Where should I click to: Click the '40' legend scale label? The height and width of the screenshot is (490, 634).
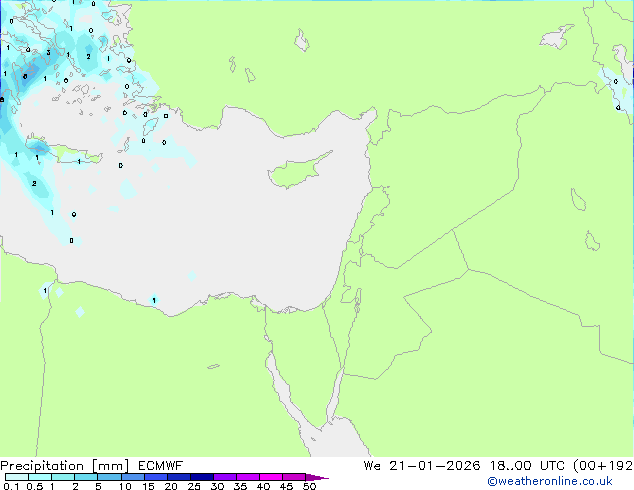tap(263, 486)
